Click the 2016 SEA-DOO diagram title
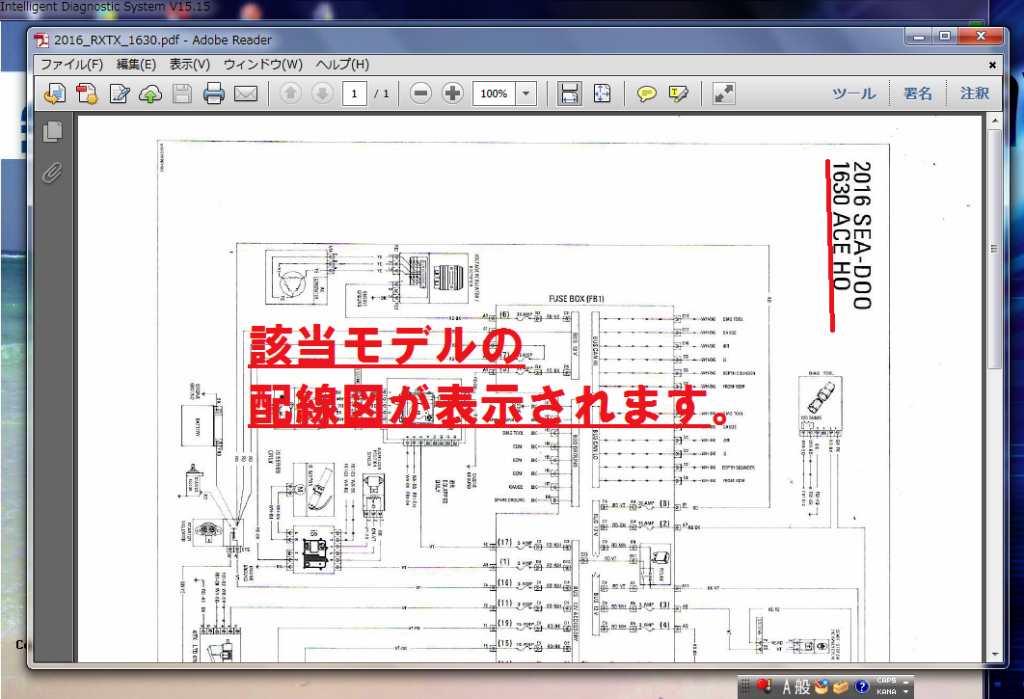The image size is (1024, 699). click(862, 235)
